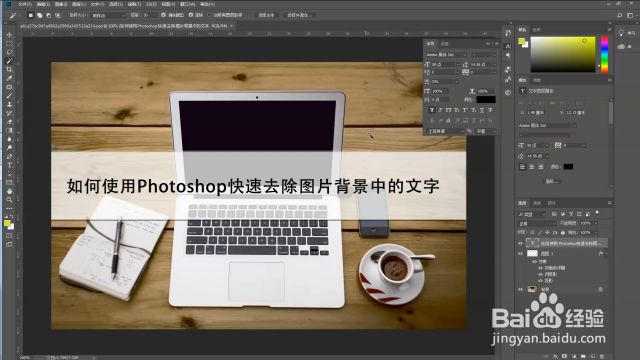Viewport: 640px width, 360px height.
Task: Open the second menu in the menu bar
Action: click(x=43, y=4)
